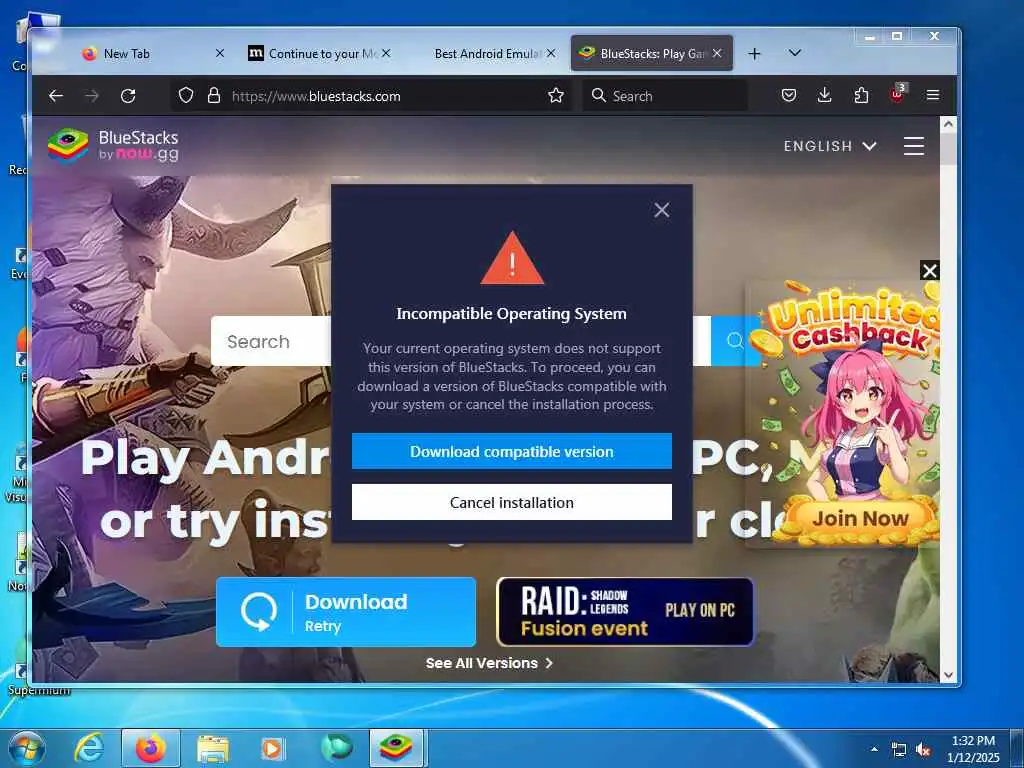
Task: Click the page scrollbar down arrow
Action: (948, 675)
